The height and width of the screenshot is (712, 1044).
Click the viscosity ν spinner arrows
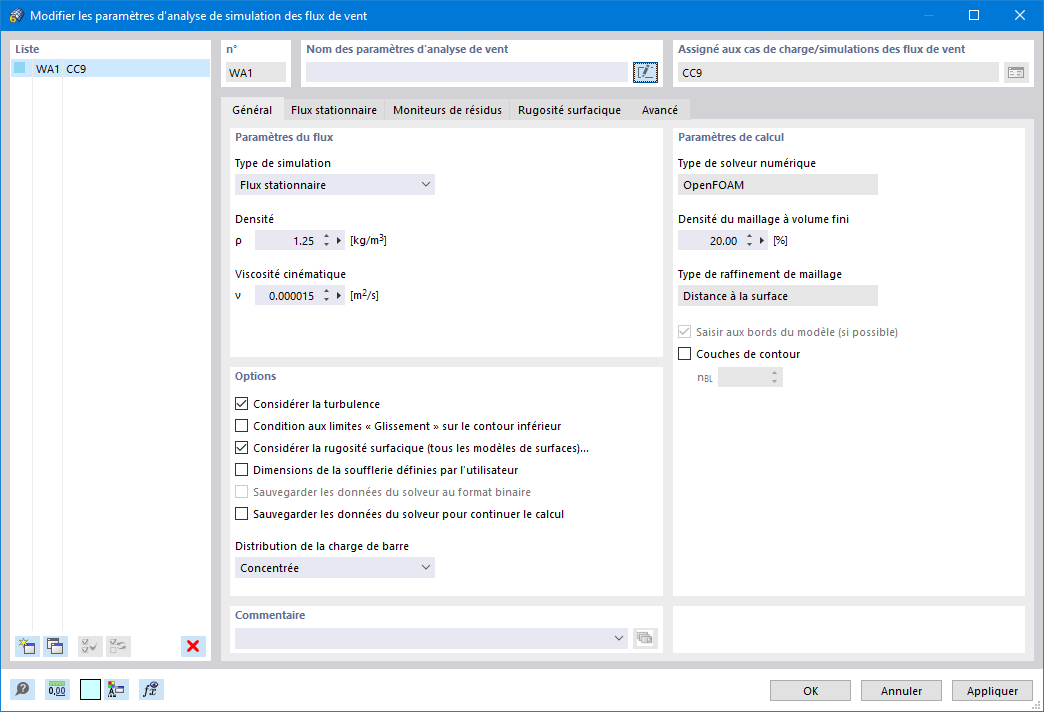pyautogui.click(x=326, y=296)
